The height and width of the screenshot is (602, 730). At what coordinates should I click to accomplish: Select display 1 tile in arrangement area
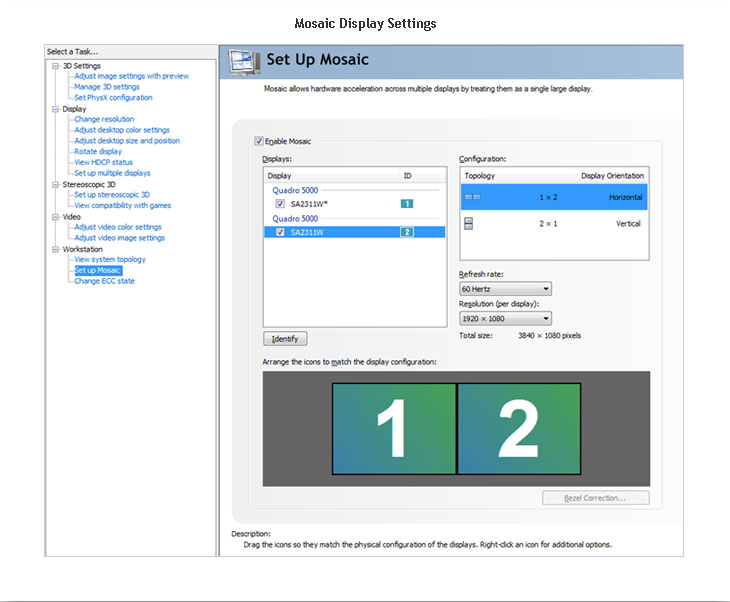(x=394, y=428)
